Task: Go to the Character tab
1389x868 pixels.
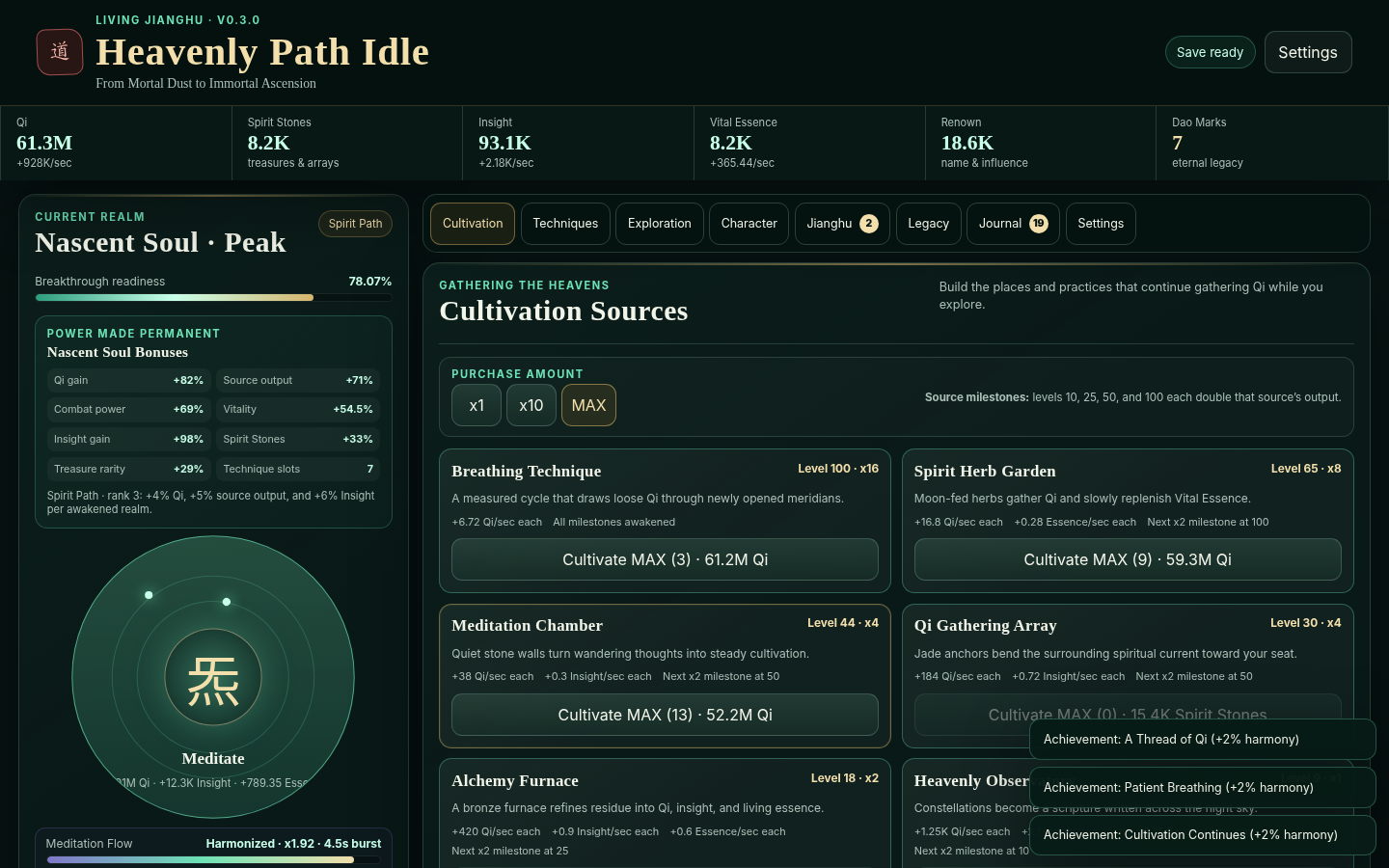Action: 749,224
